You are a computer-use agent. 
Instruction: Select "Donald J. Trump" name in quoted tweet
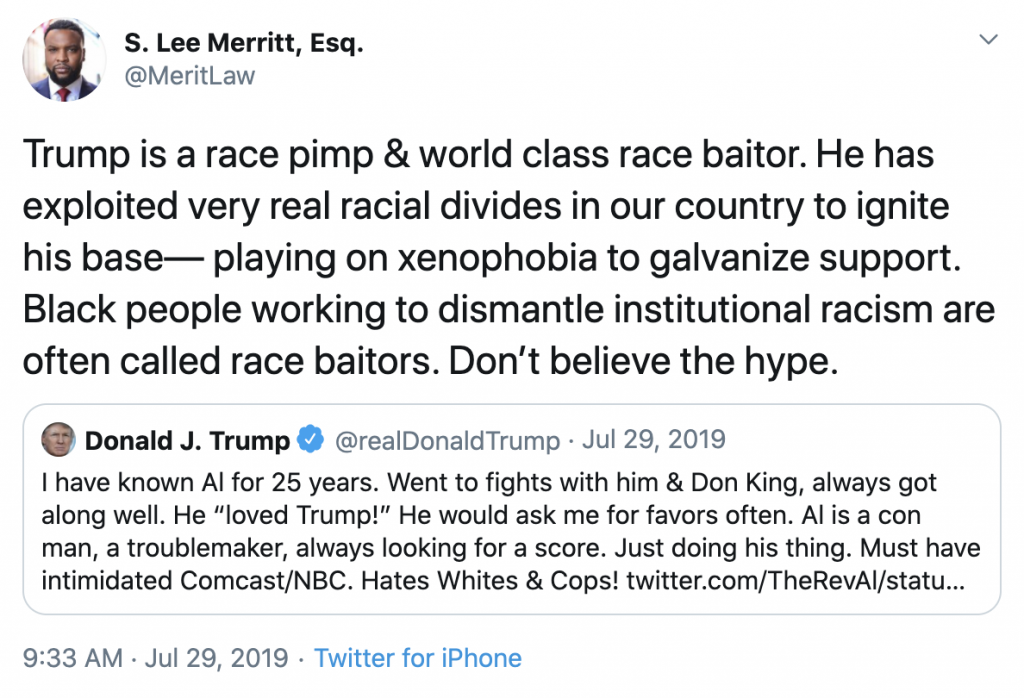coord(187,440)
